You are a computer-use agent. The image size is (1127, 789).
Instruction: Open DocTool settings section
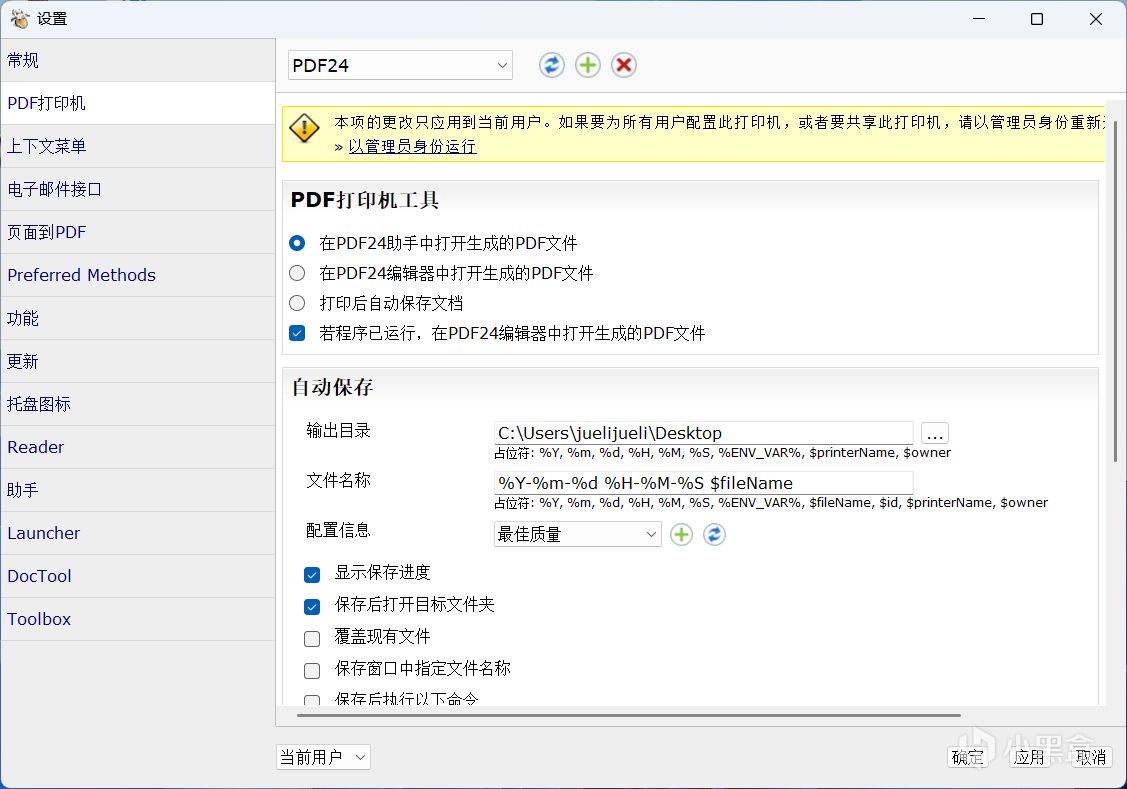(138, 576)
